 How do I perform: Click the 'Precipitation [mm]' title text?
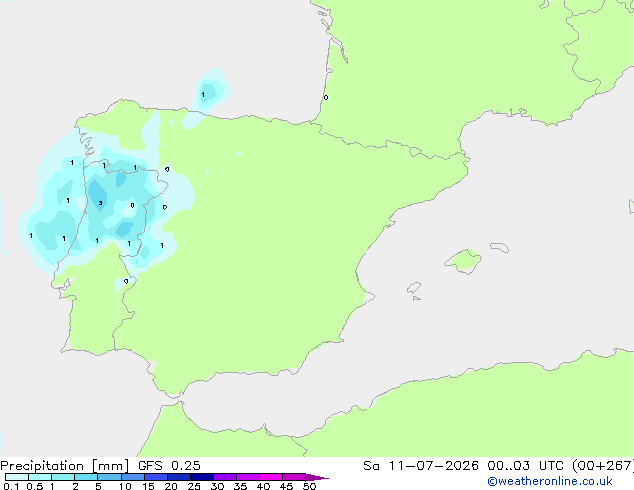point(64,466)
